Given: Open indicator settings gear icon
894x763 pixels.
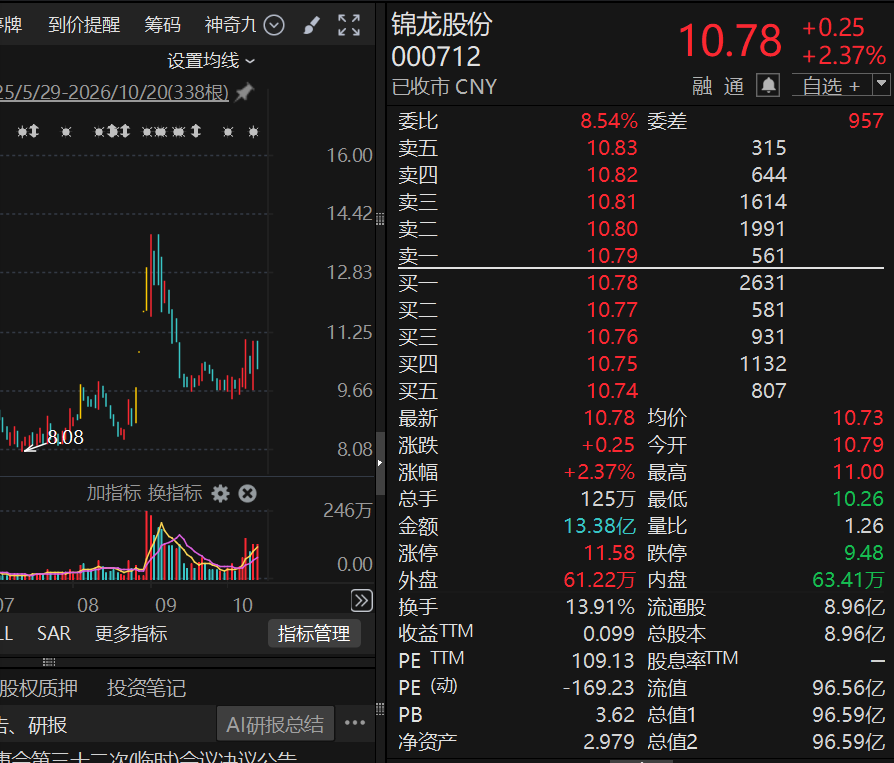Looking at the screenshot, I should tap(221, 494).
